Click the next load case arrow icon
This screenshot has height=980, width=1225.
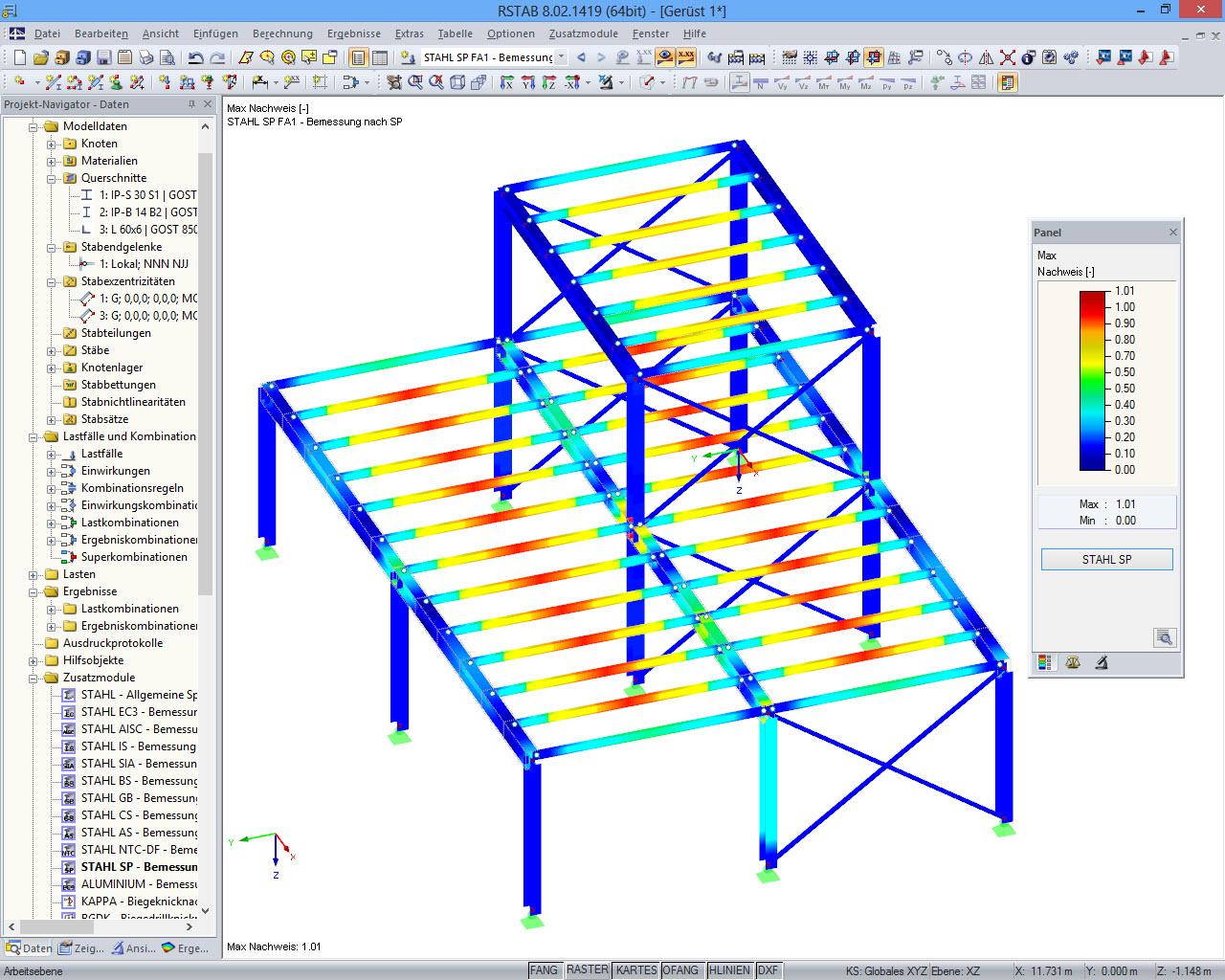tap(601, 57)
